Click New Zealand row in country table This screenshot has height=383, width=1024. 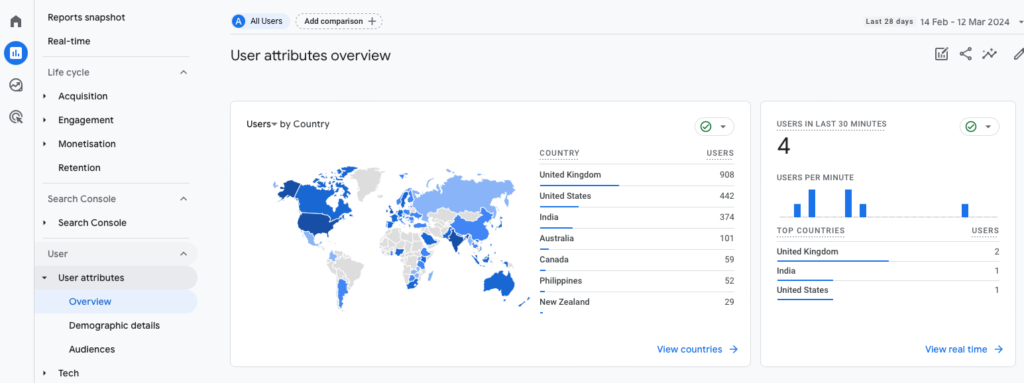pyautogui.click(x=637, y=303)
